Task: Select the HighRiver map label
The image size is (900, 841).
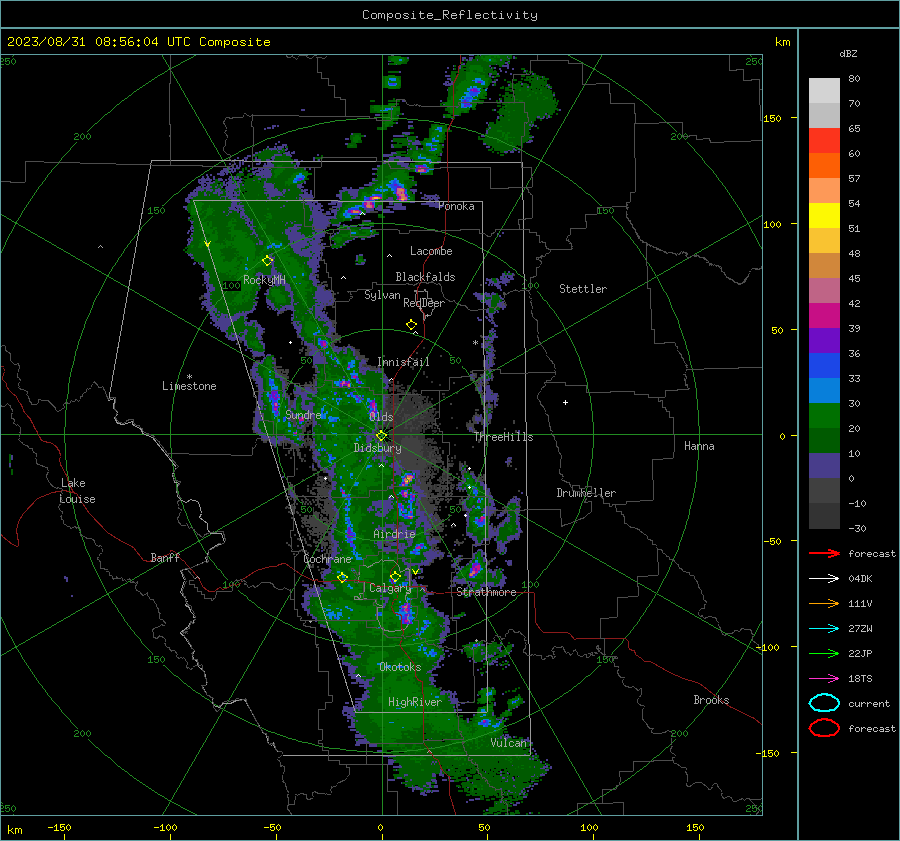Action: [x=415, y=702]
